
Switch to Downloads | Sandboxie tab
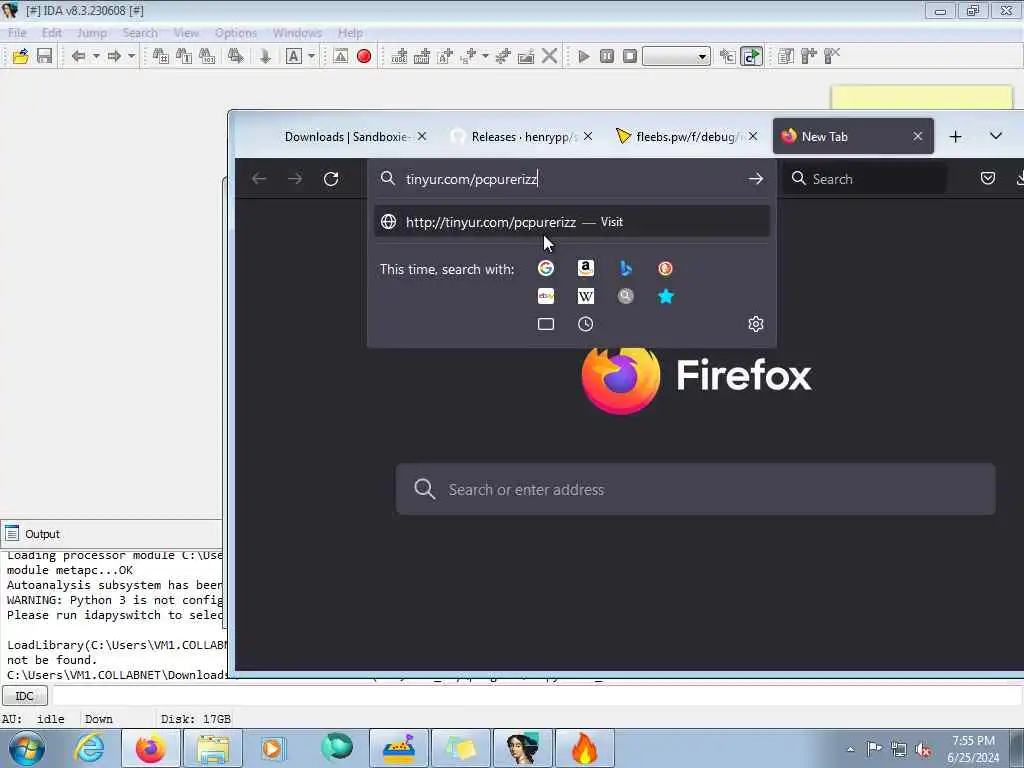tap(346, 136)
